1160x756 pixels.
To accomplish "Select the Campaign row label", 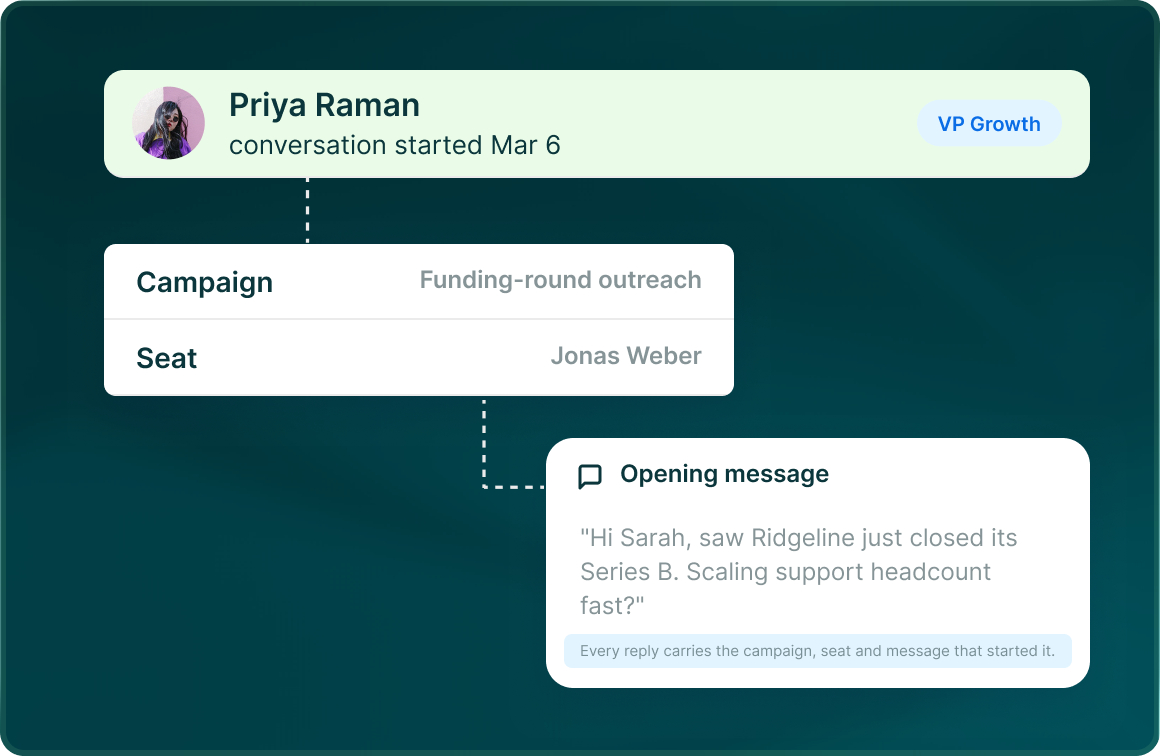I will 204,283.
